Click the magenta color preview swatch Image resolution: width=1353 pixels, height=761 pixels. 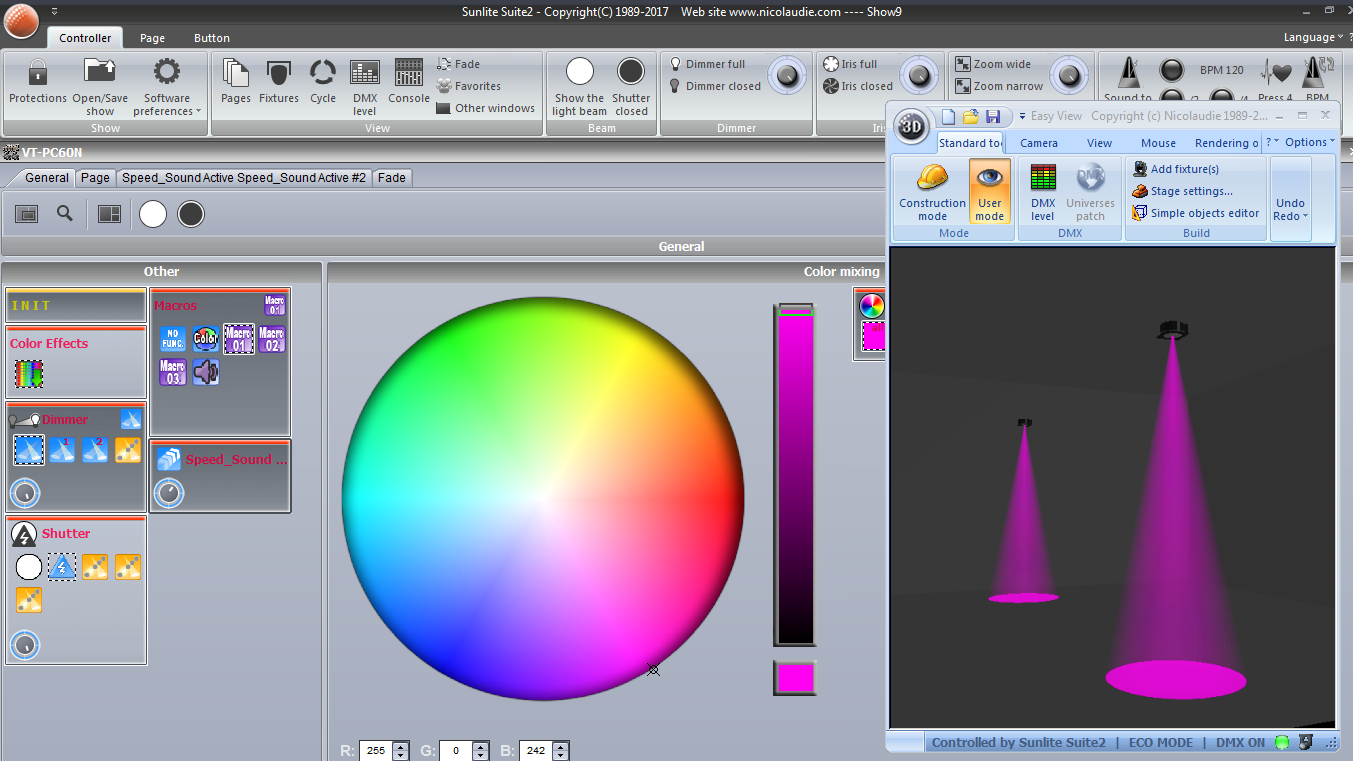(795, 678)
